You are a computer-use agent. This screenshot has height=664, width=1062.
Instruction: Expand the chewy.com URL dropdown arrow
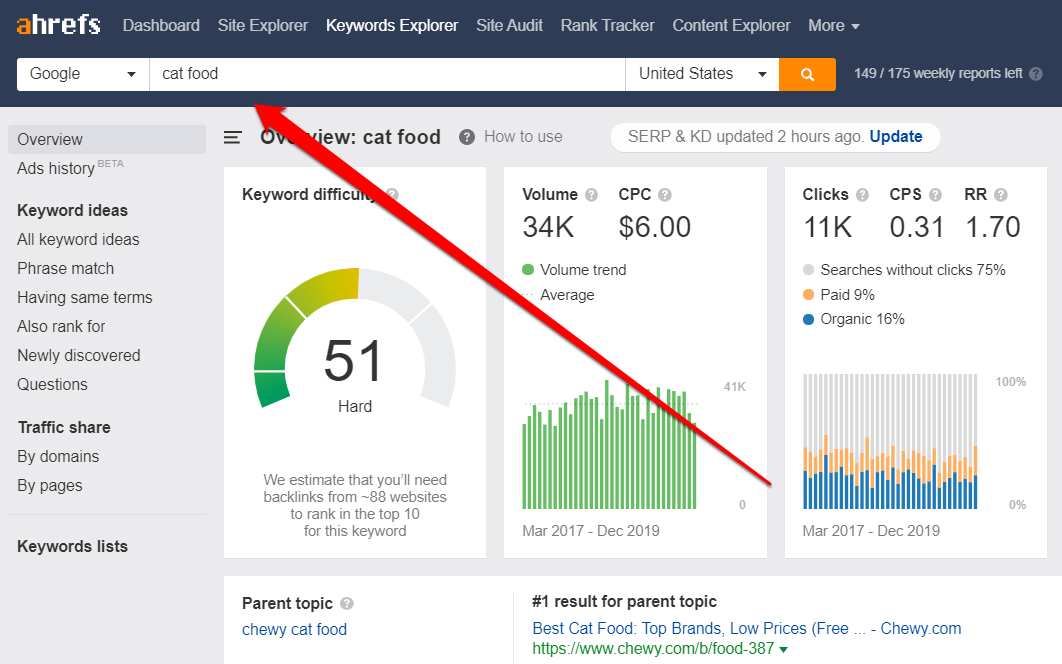click(784, 650)
